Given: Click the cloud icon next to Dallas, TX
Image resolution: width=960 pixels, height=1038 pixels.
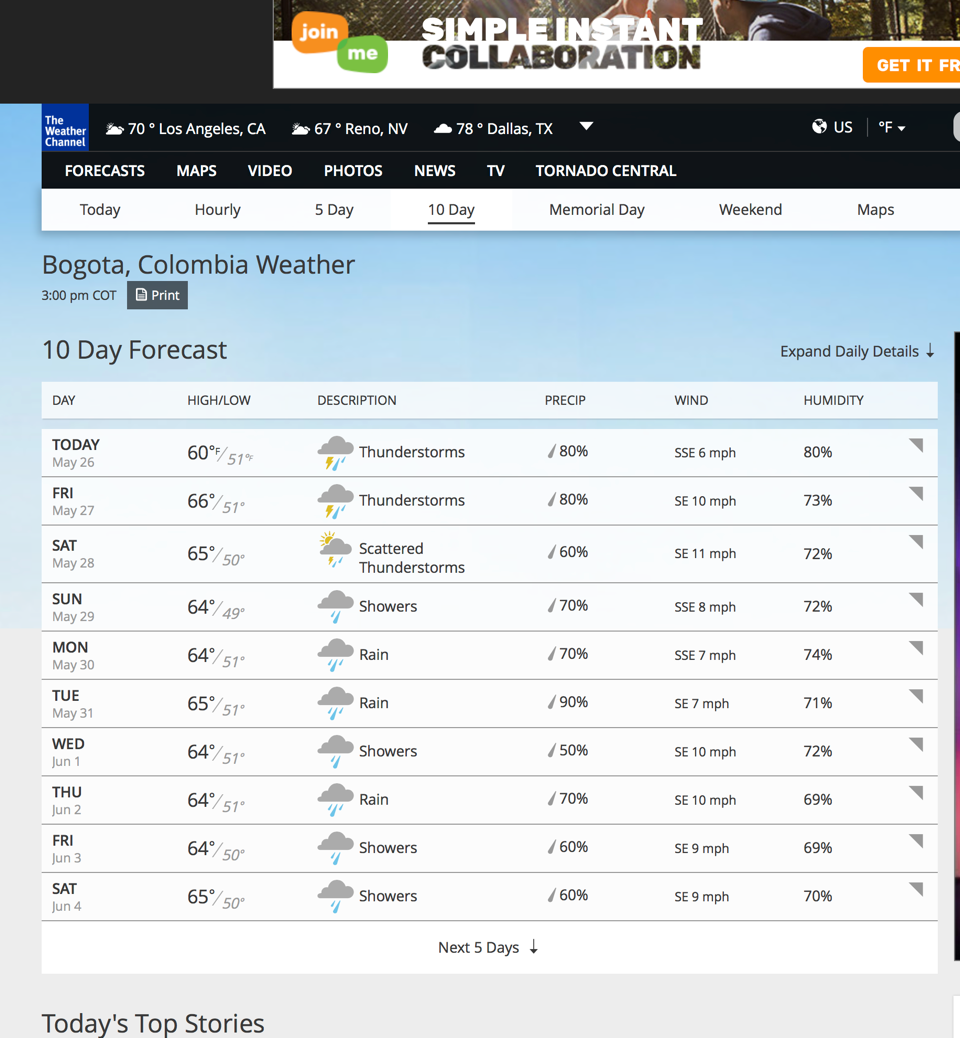Looking at the screenshot, I should pyautogui.click(x=442, y=129).
